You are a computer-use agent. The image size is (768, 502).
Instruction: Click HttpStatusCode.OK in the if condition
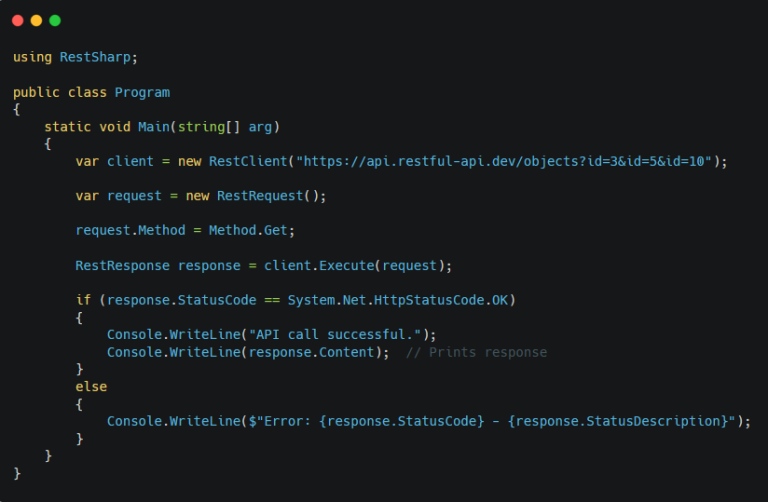(441, 300)
